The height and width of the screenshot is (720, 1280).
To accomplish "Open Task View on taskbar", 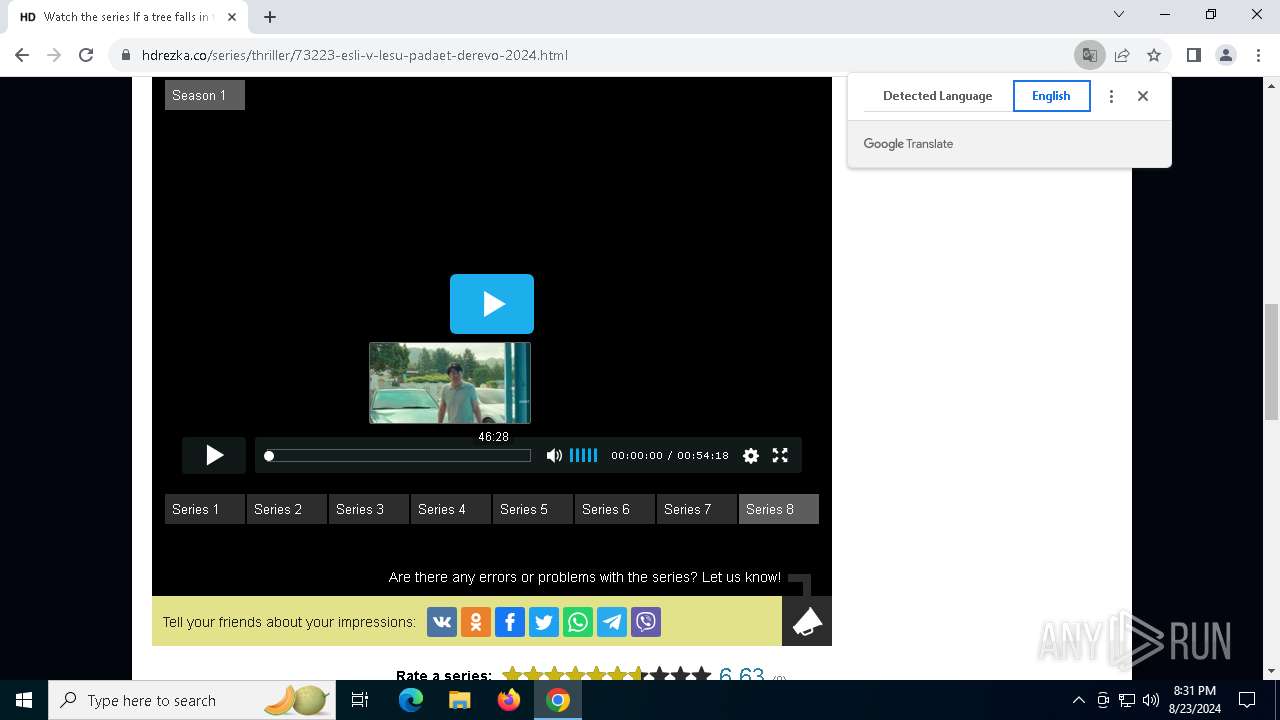I will [x=361, y=700].
